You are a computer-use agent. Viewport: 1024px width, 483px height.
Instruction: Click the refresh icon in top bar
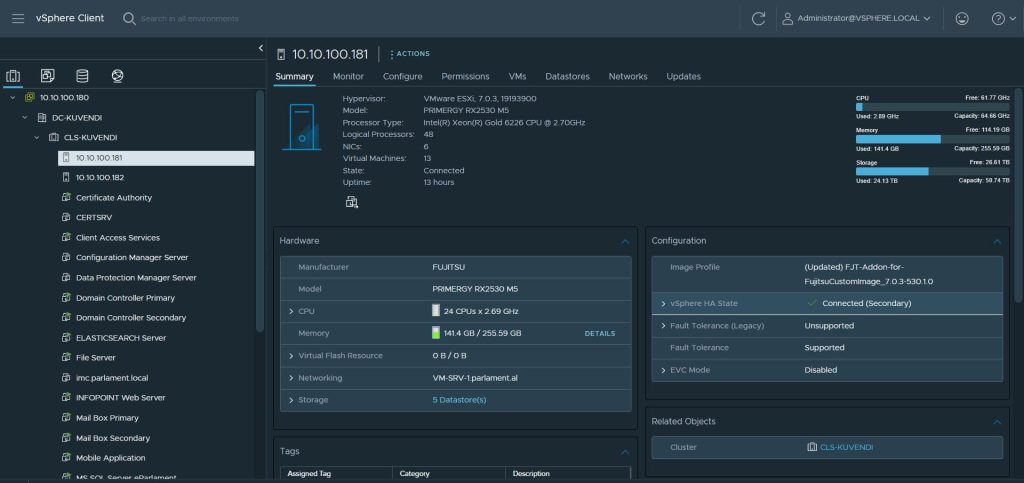758,18
